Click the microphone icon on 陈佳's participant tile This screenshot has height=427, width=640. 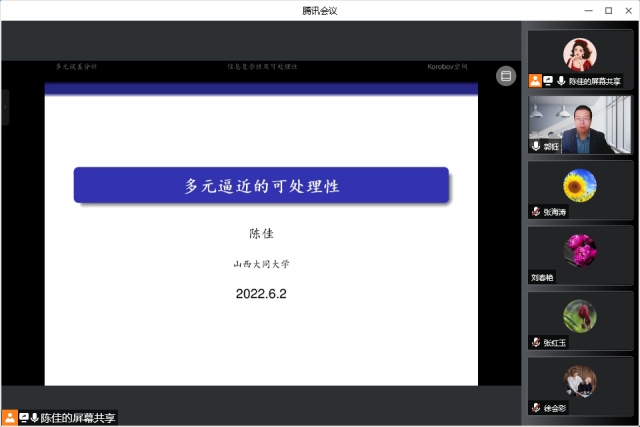coord(561,80)
